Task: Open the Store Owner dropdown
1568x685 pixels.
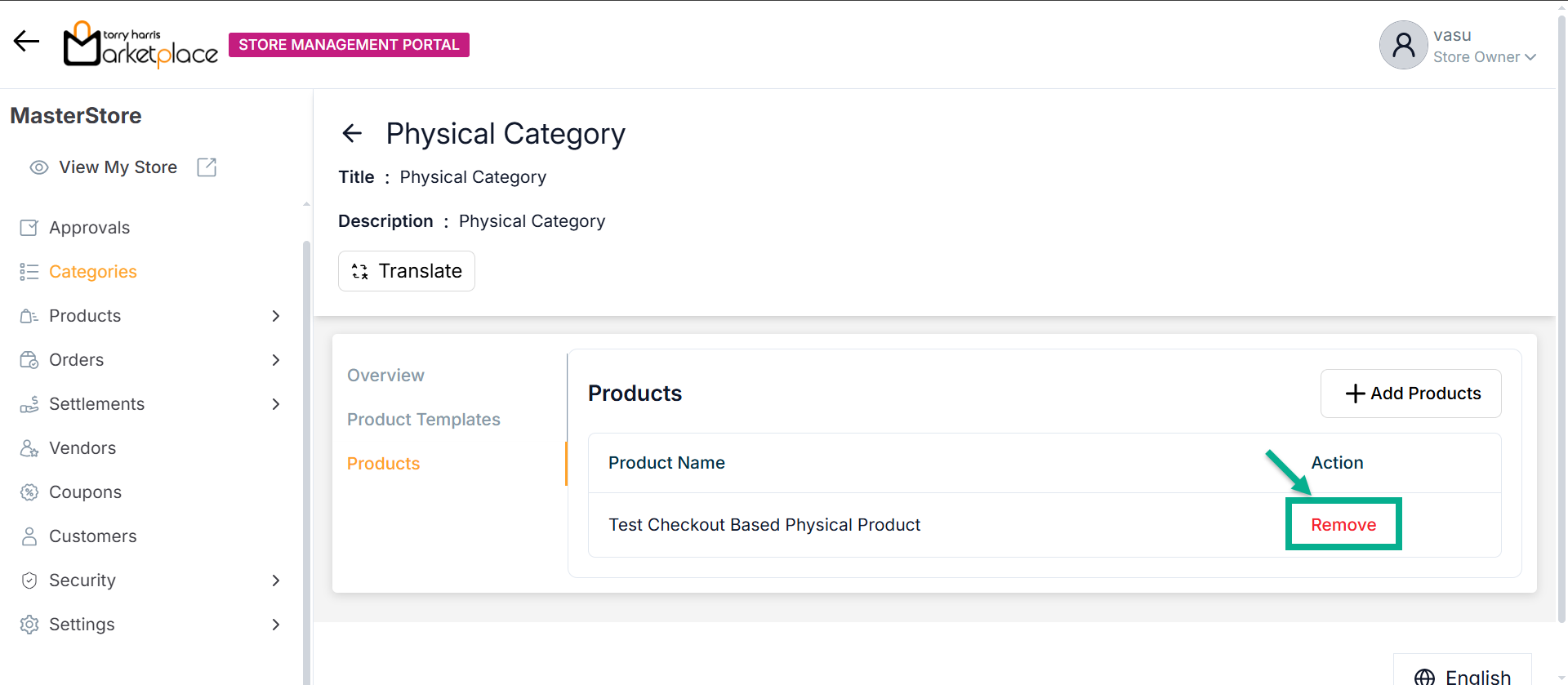Action: 1485,57
